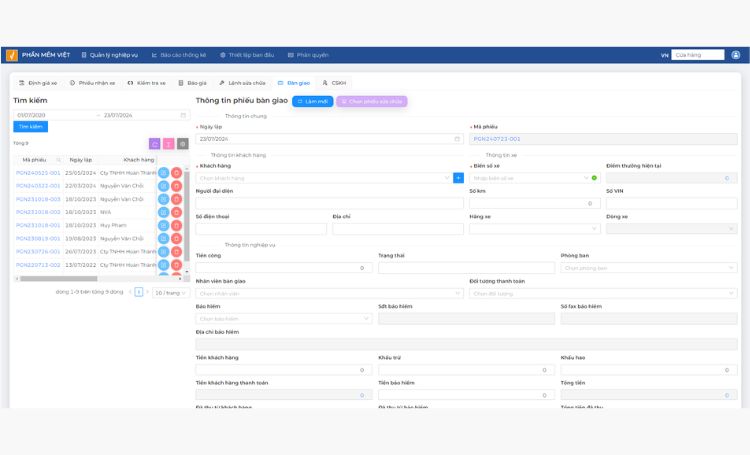The image size is (750, 455).
Task: Click the Tìm kiếm button
Action: (x=30, y=127)
